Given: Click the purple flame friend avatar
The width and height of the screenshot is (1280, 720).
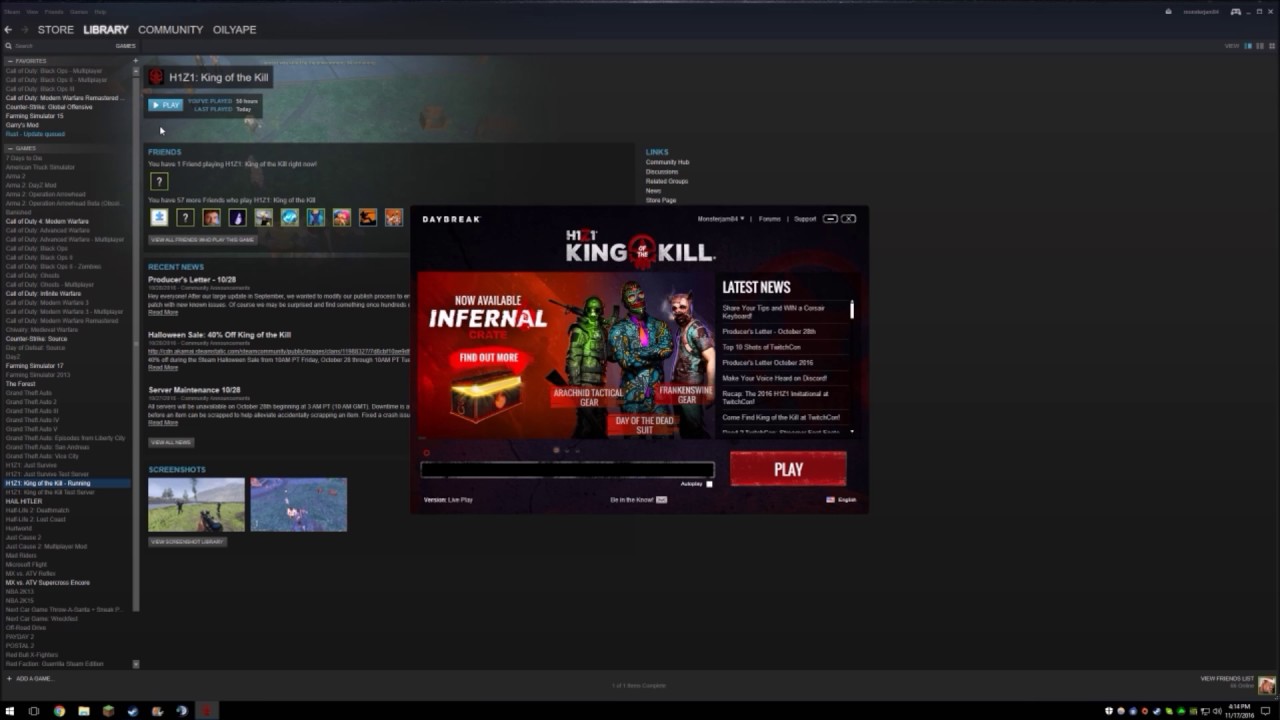Looking at the screenshot, I should pyautogui.click(x=237, y=217).
